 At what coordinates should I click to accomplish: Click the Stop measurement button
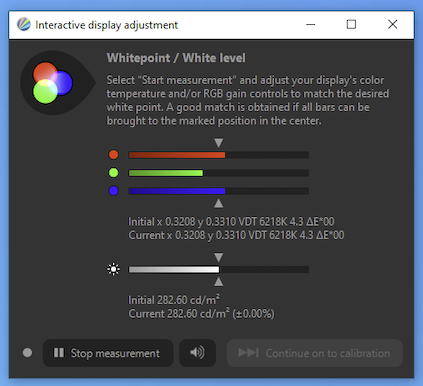pos(108,353)
